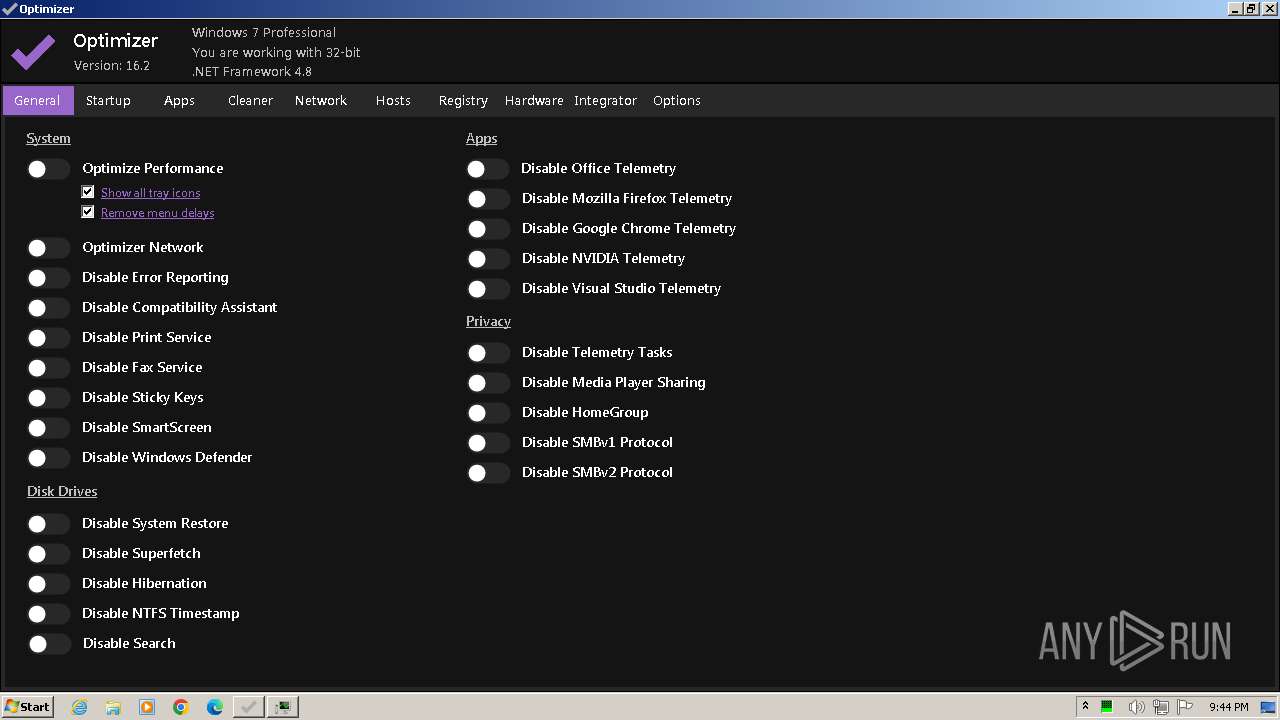Uncheck Show all tray icons checkbox
Image resolution: width=1280 pixels, height=720 pixels.
pos(88,192)
